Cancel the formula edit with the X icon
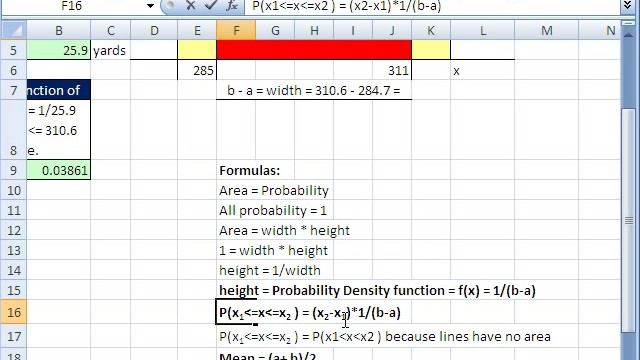Screen dimensions: 640x360 click(190, 6)
